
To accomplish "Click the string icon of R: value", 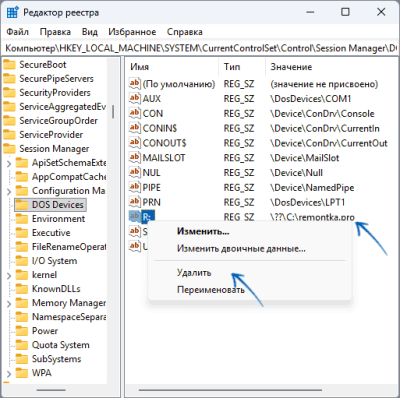I will tap(135, 216).
